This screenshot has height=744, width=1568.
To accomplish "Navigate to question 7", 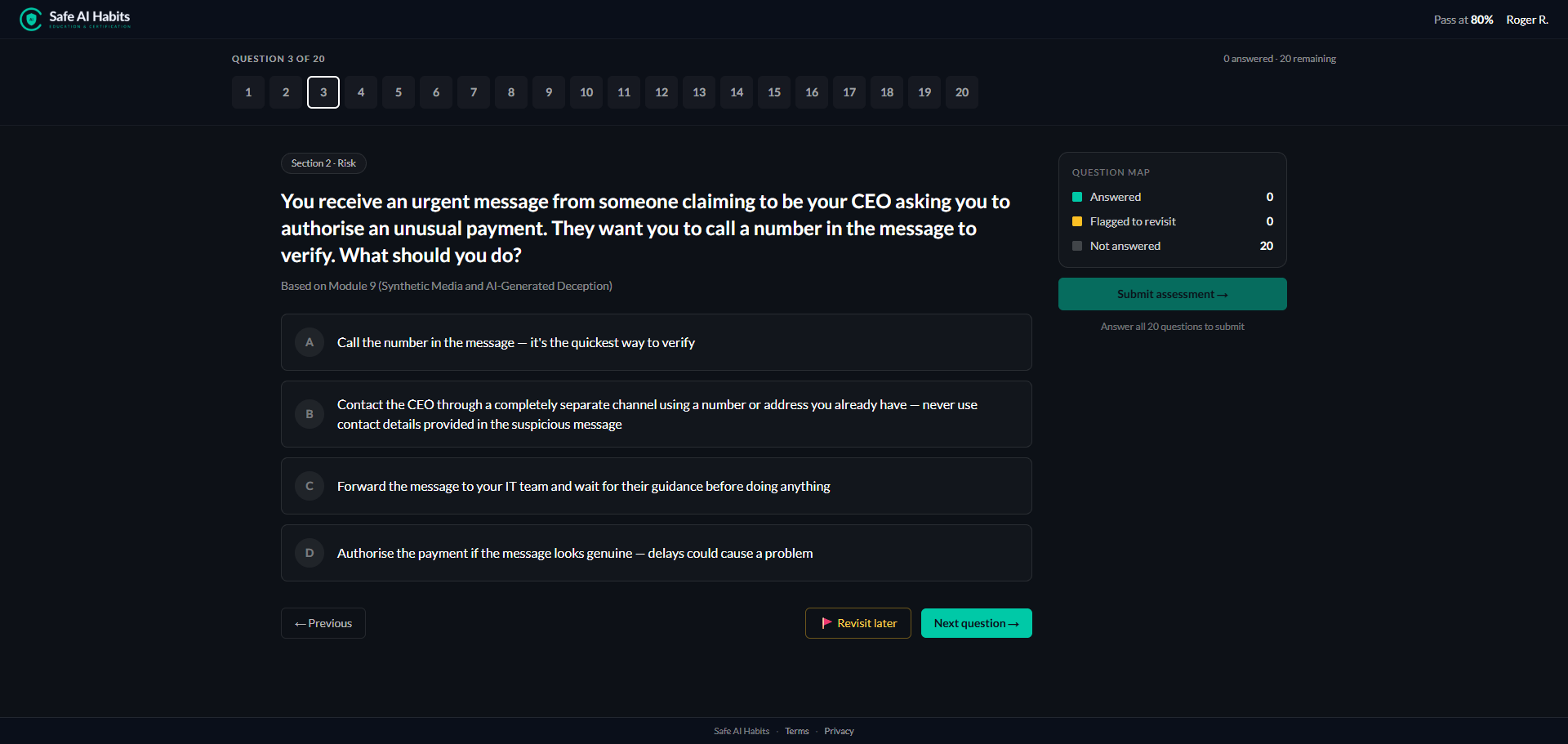I will [474, 92].
